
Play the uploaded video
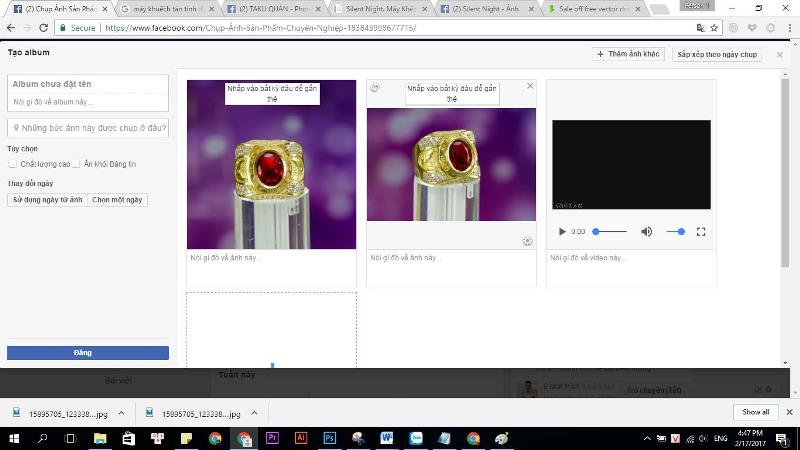tap(562, 231)
